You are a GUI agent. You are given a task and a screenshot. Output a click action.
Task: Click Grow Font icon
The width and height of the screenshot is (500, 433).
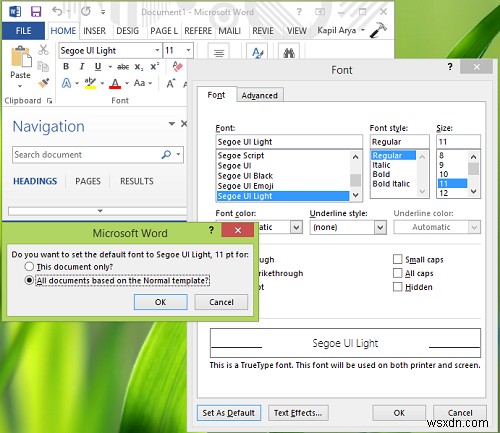[171, 83]
